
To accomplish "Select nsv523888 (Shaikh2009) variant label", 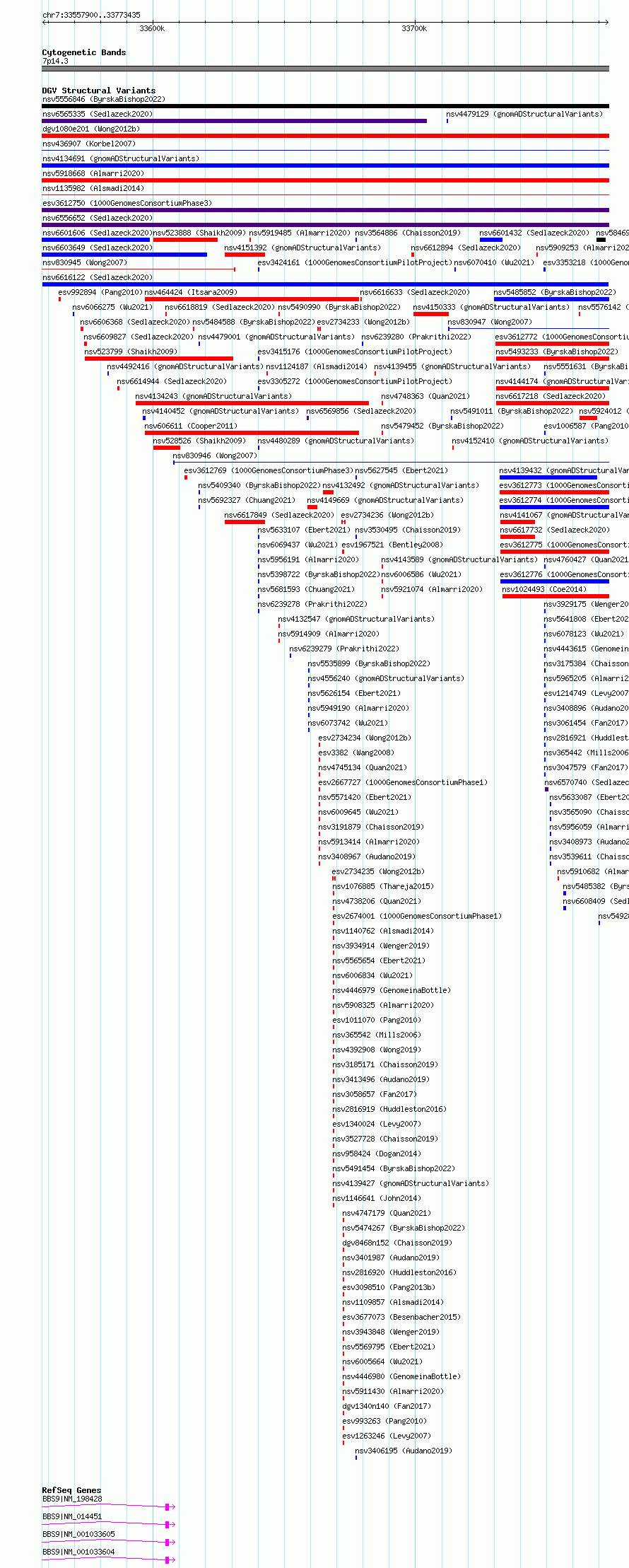I will tap(199, 233).
